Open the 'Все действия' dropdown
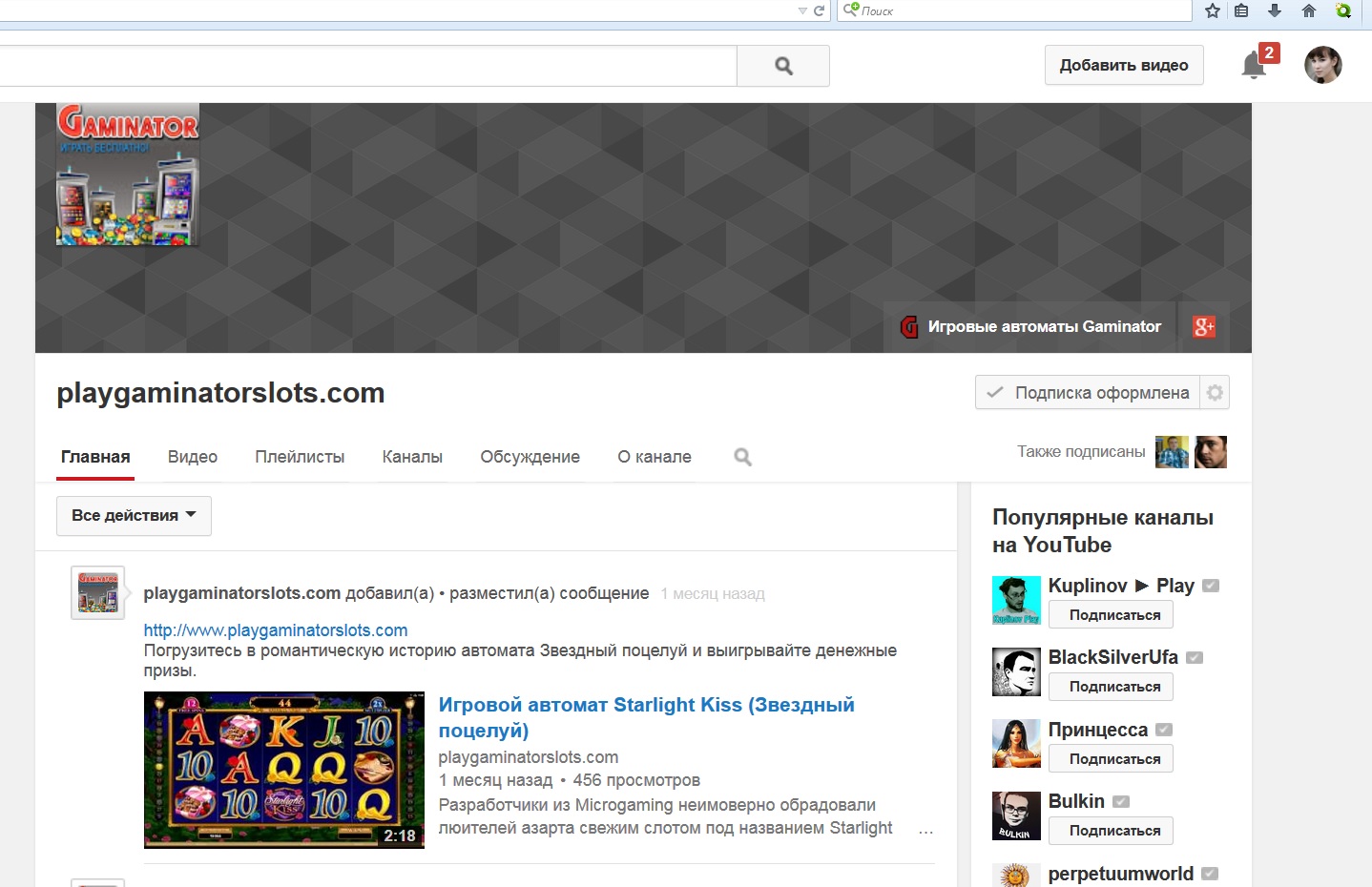The width and height of the screenshot is (1372, 887). (x=134, y=516)
